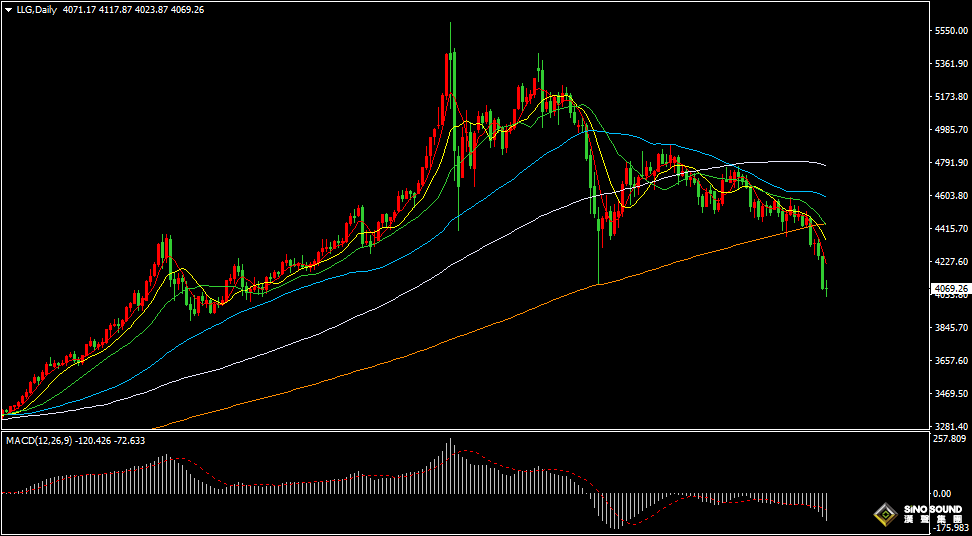Click the 4603.80 price axis label
The width and height of the screenshot is (972, 536).
(x=954, y=196)
